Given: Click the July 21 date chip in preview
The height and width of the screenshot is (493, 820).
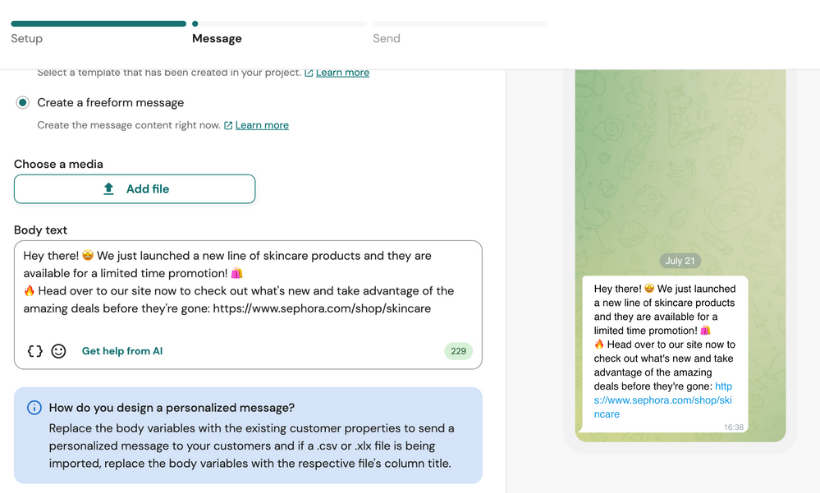Looking at the screenshot, I should (680, 261).
